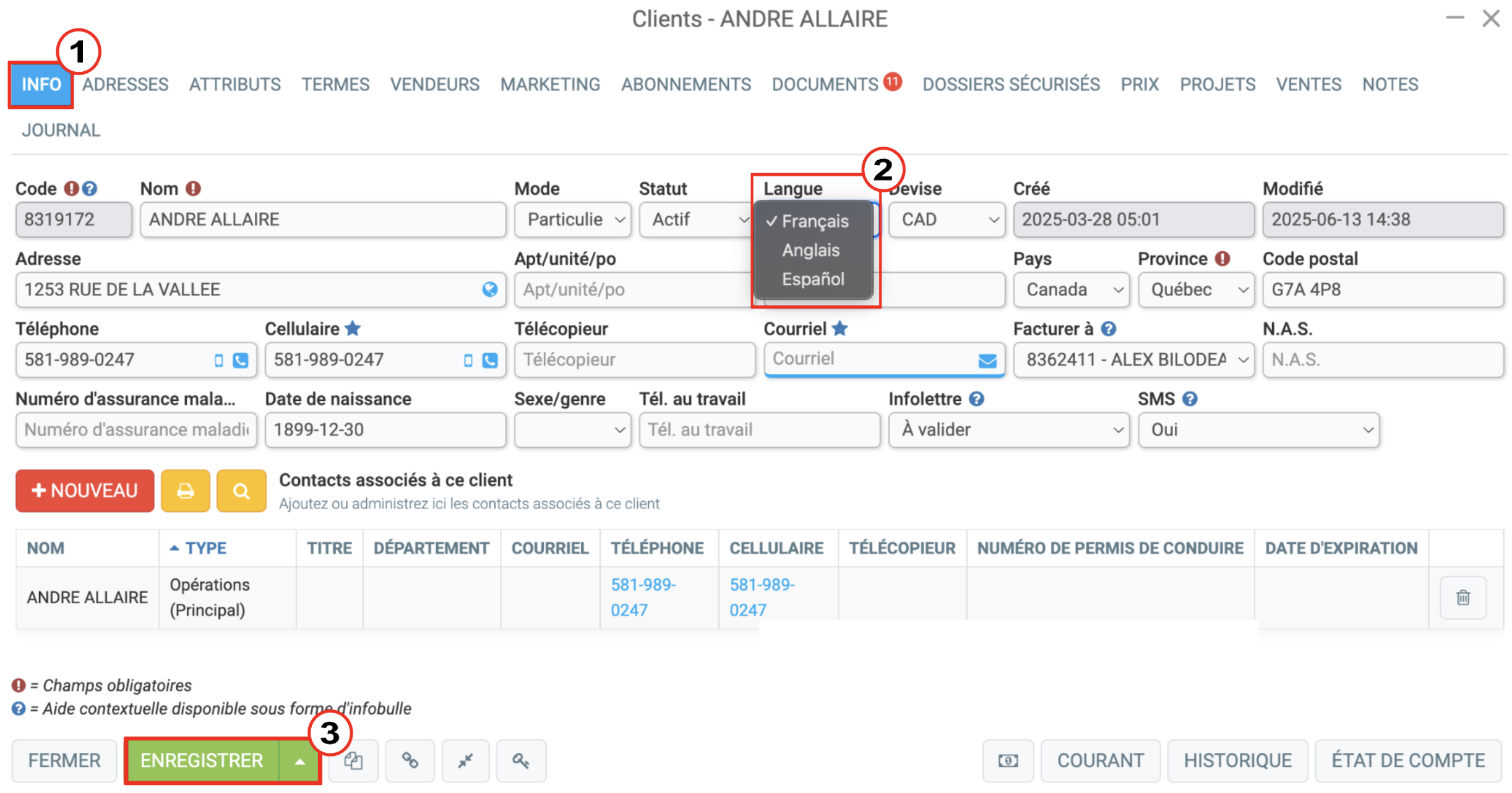Viewport: 1512px width, 793px height.
Task: Delete ANDRE ALLAIRE contact with trash icon
Action: click(1463, 598)
